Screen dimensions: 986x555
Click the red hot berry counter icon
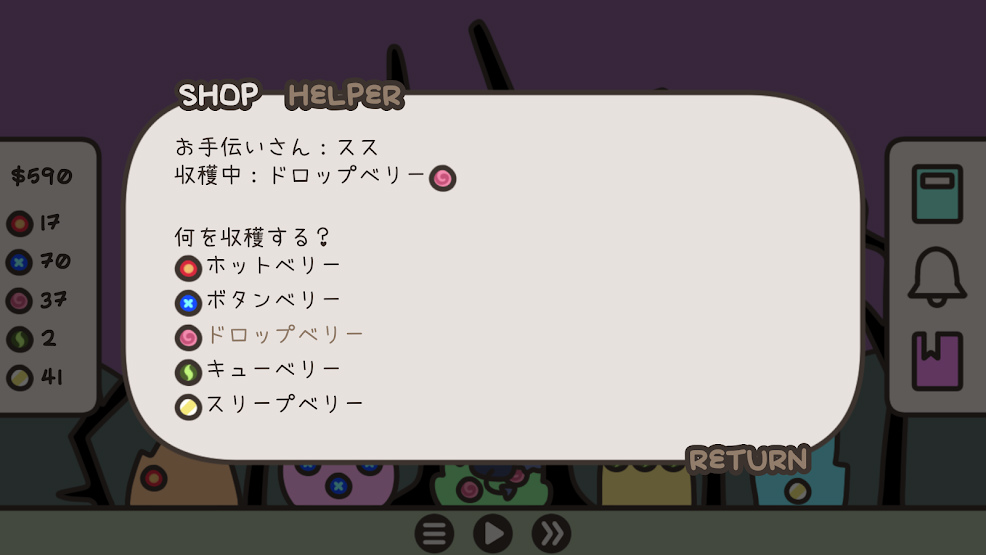pos(19,223)
